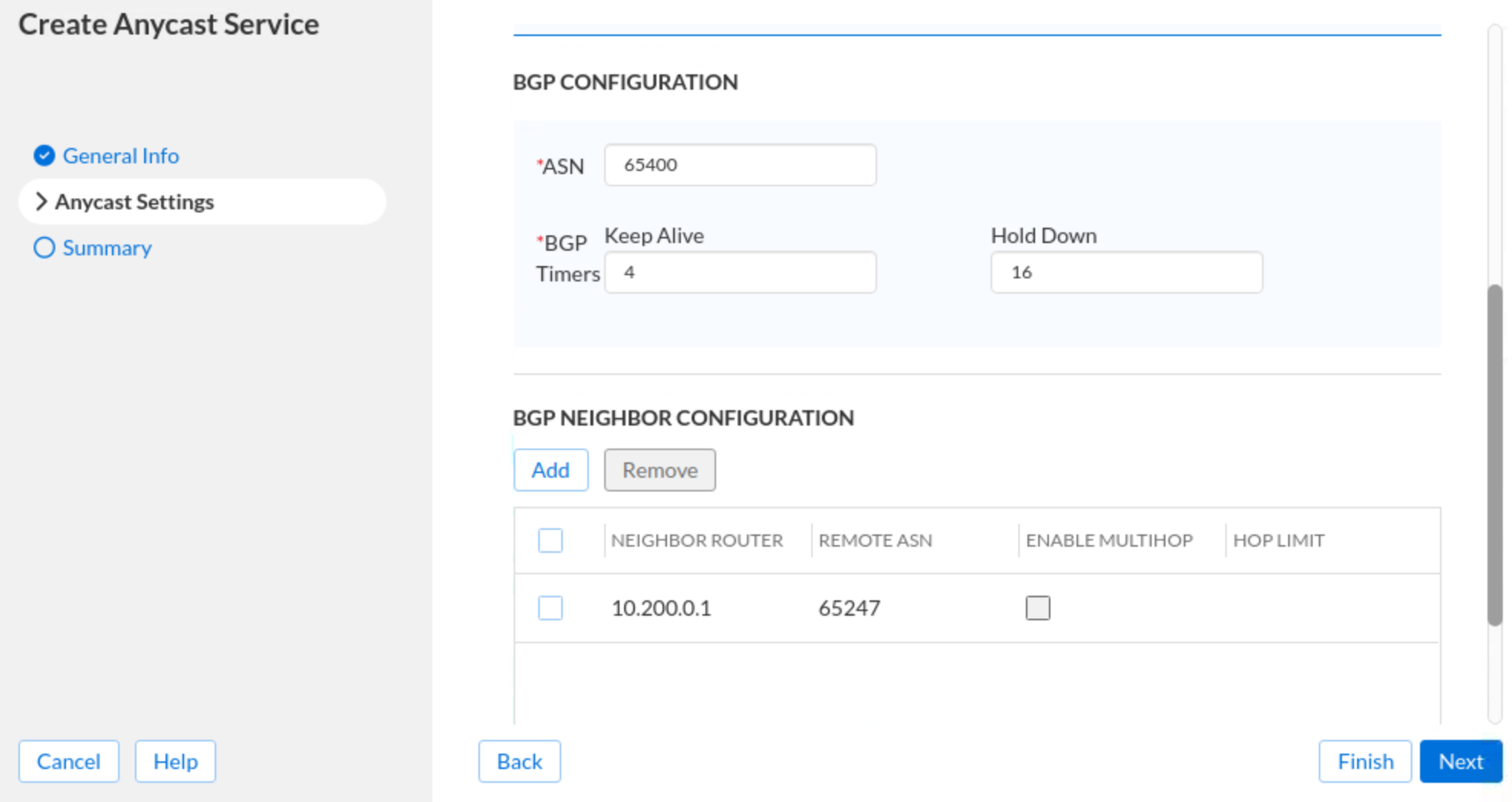
Task: Toggle the select-all checkbox in table header
Action: pyautogui.click(x=550, y=541)
